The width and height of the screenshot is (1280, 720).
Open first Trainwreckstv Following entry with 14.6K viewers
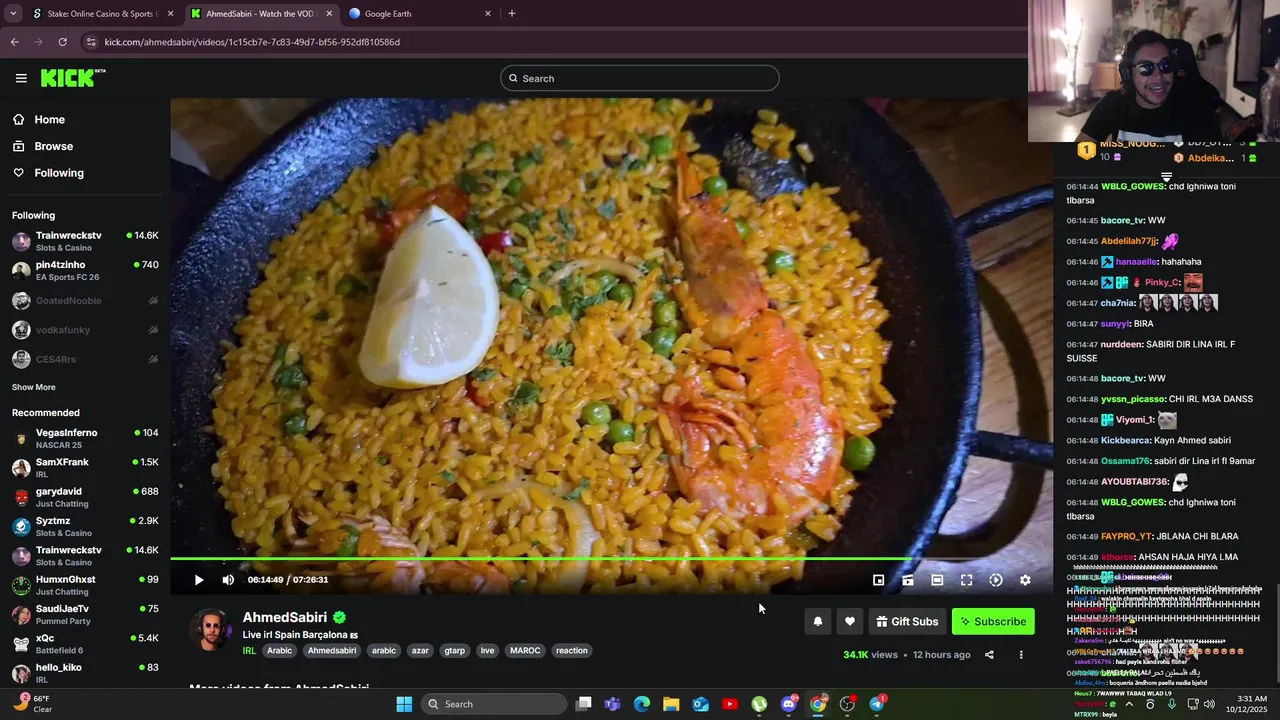tap(85, 241)
